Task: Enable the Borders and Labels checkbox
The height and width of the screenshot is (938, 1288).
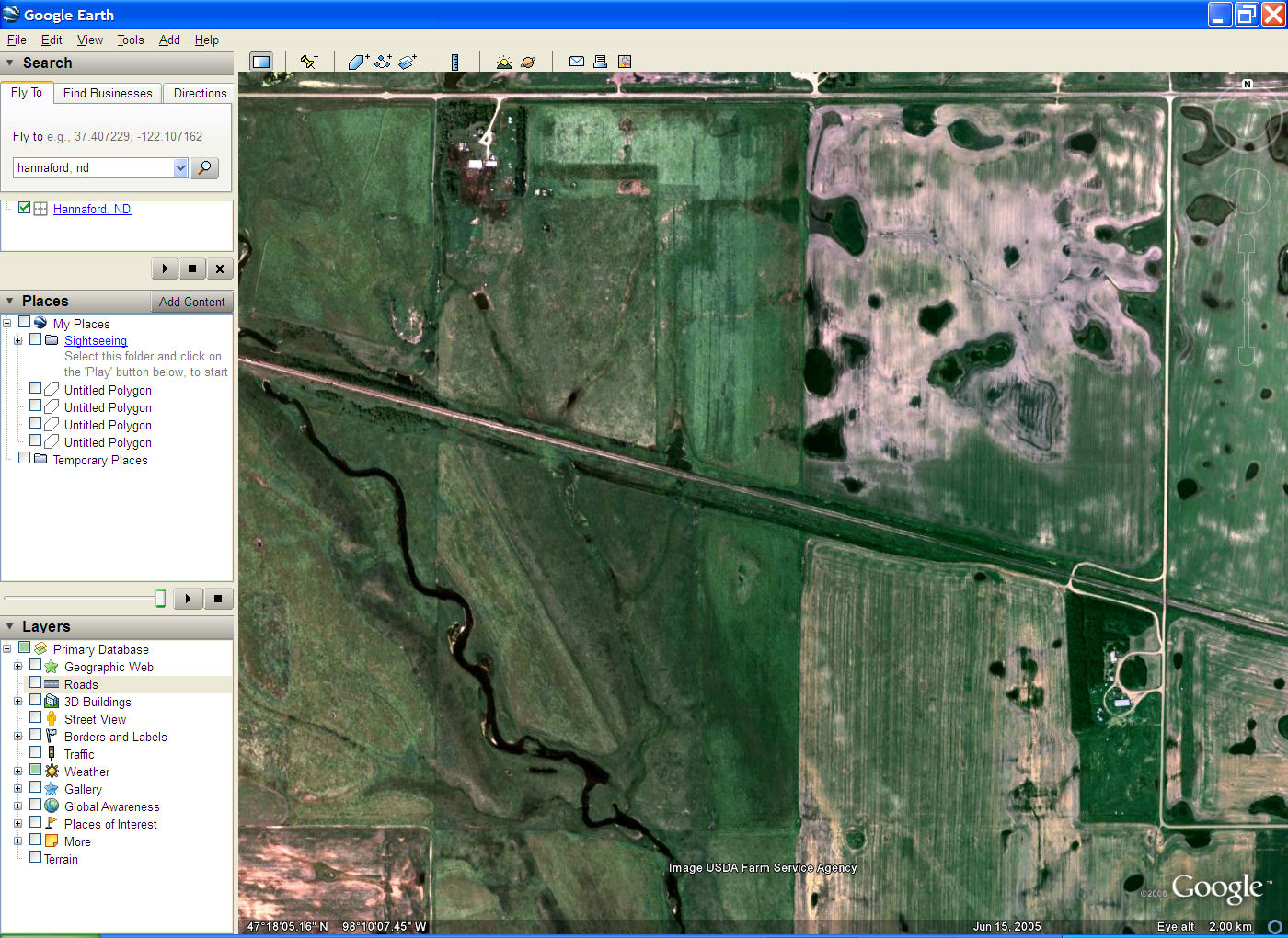Action: coord(36,735)
